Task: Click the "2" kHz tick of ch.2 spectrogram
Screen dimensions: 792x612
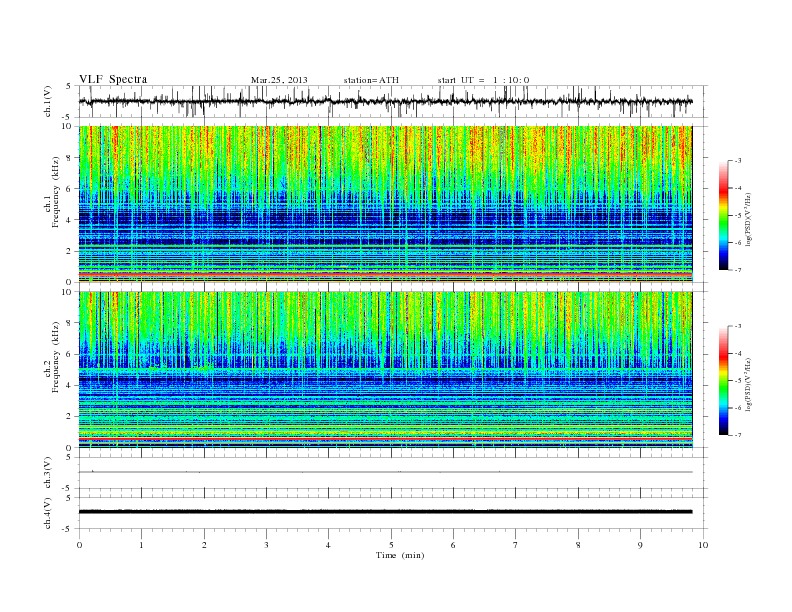Action: (69, 417)
